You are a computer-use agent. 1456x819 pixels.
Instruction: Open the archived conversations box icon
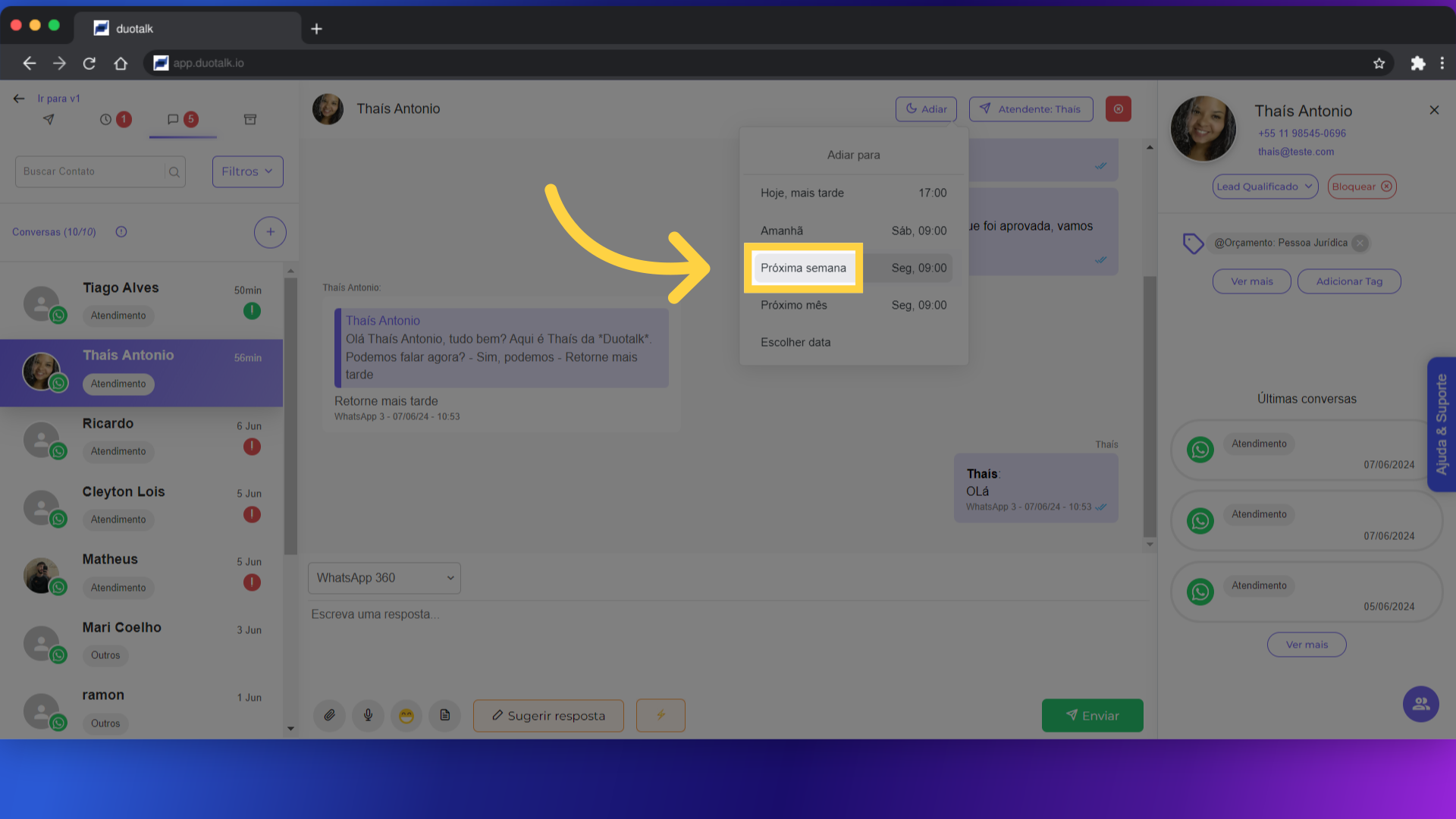(250, 119)
